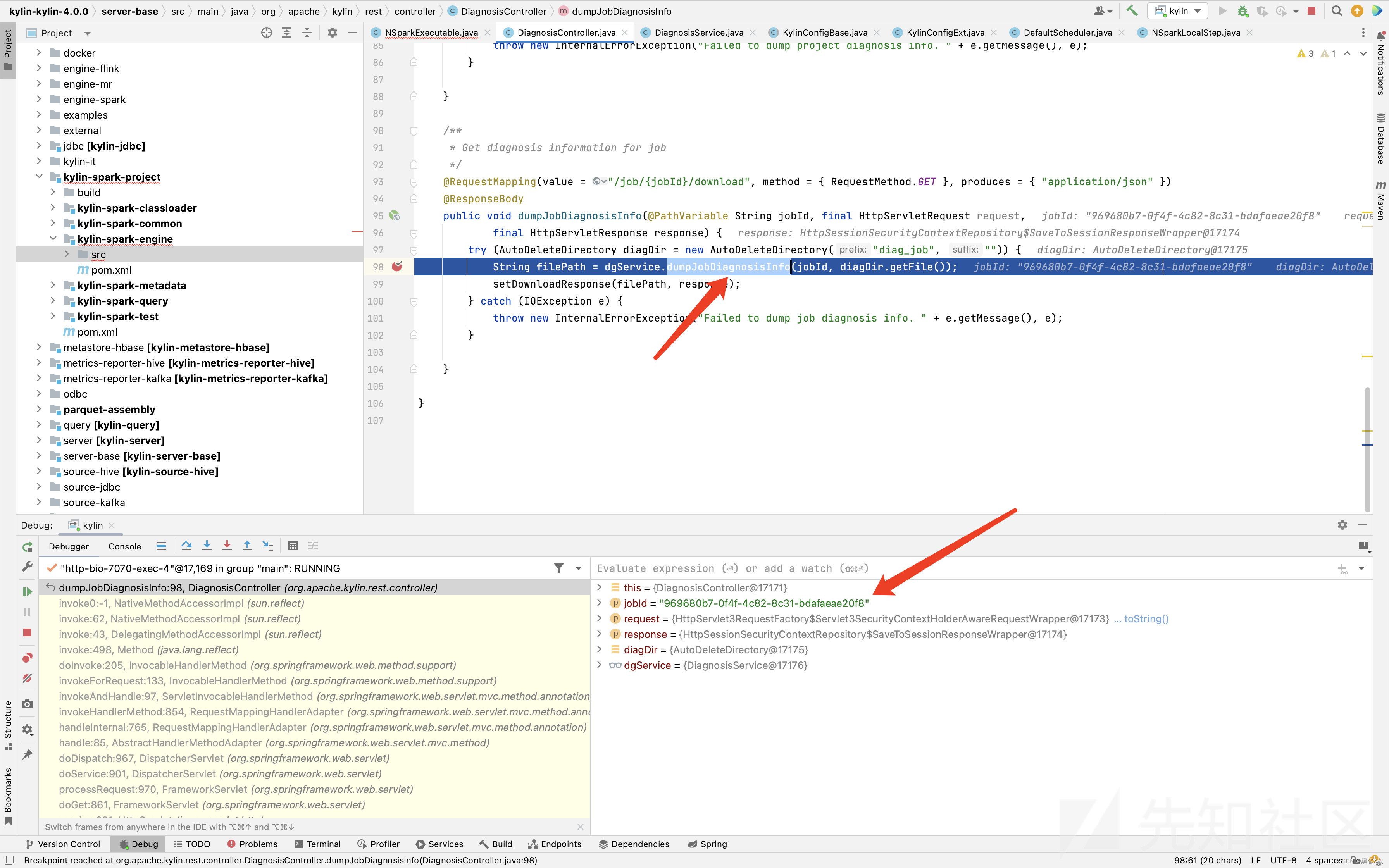Open the Terminal tool window button
The image size is (1389, 868).
pos(318,844)
